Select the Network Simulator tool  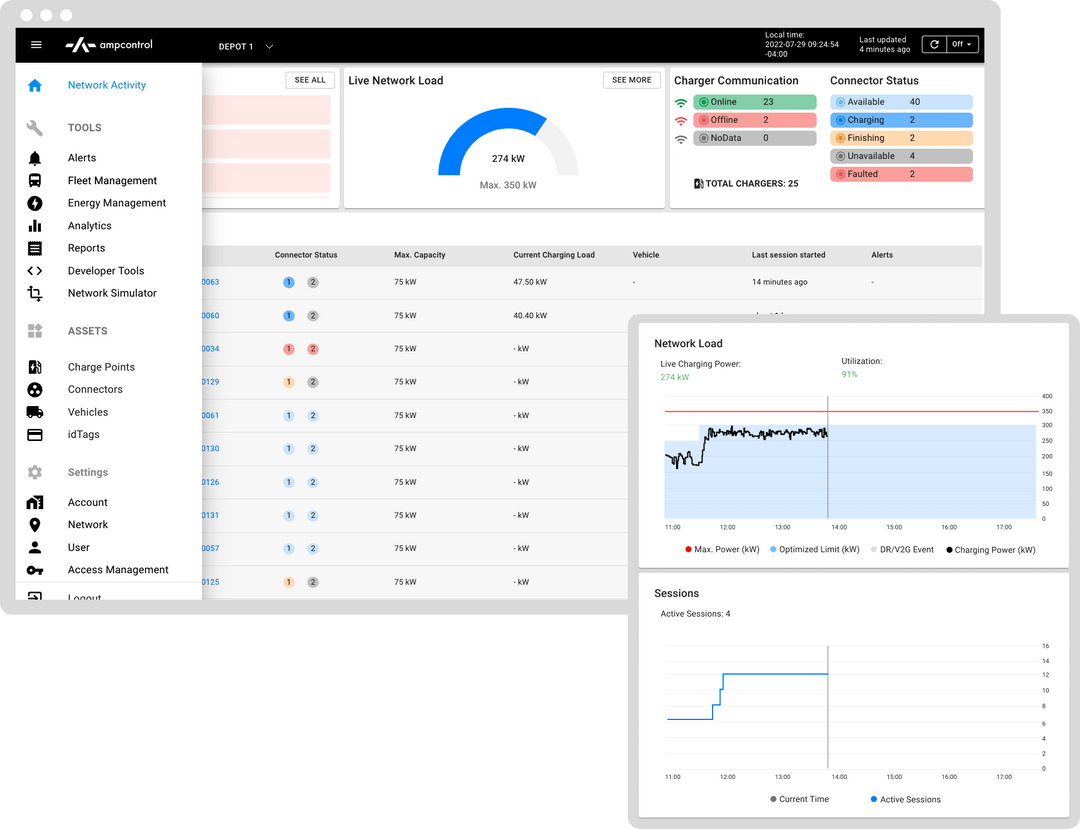(x=113, y=293)
